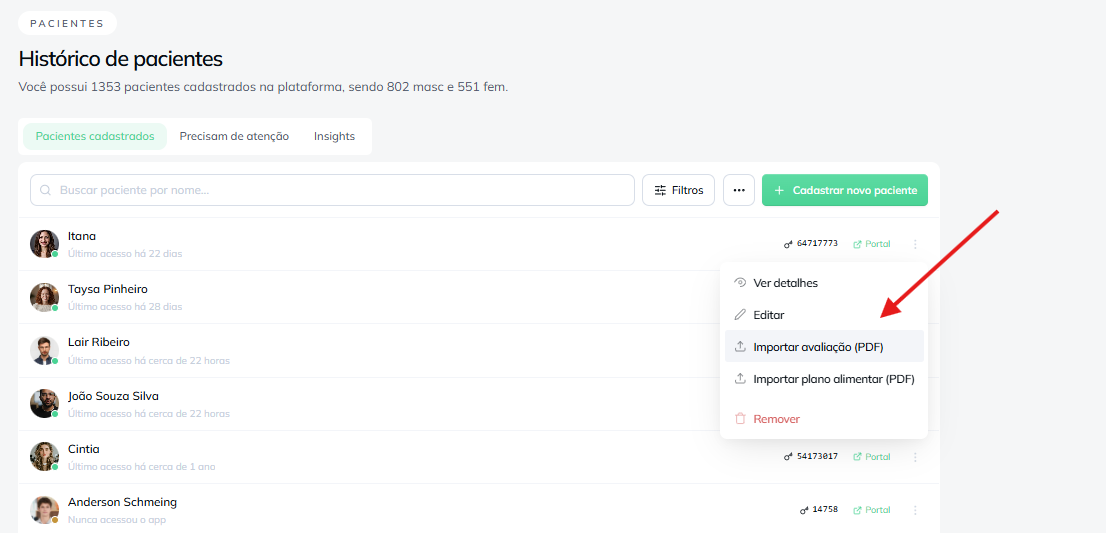Open Portal link for Cintia
Image resolution: width=1106 pixels, height=533 pixels.
point(872,457)
